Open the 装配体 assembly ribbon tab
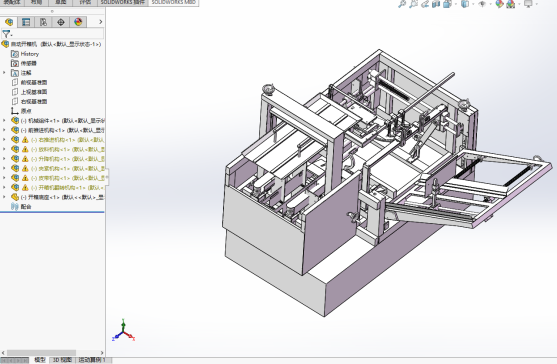Screen dimensions: 557x364 pyautogui.click(x=12, y=2)
